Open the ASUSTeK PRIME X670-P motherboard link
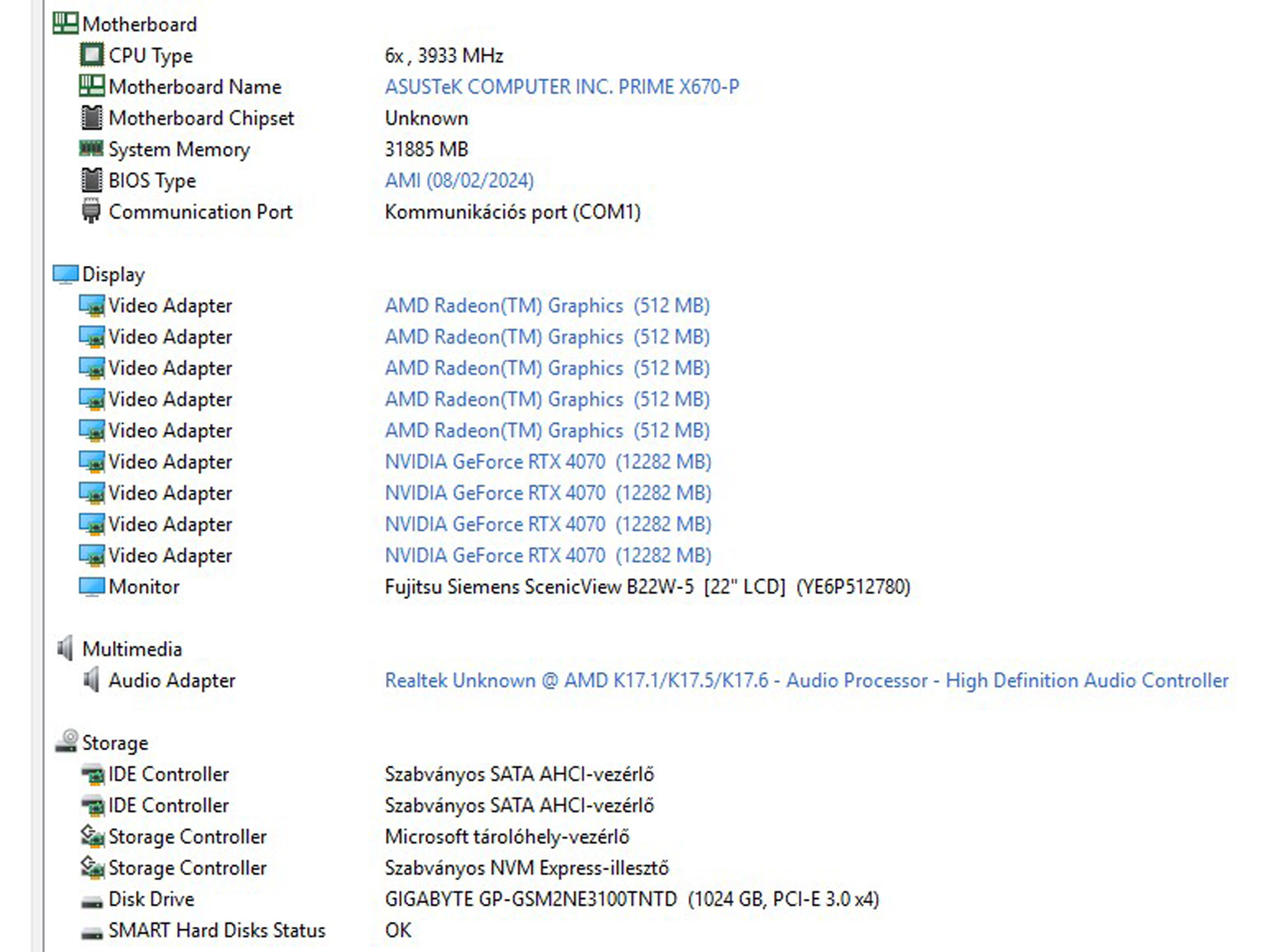The image size is (1286, 952). (562, 86)
